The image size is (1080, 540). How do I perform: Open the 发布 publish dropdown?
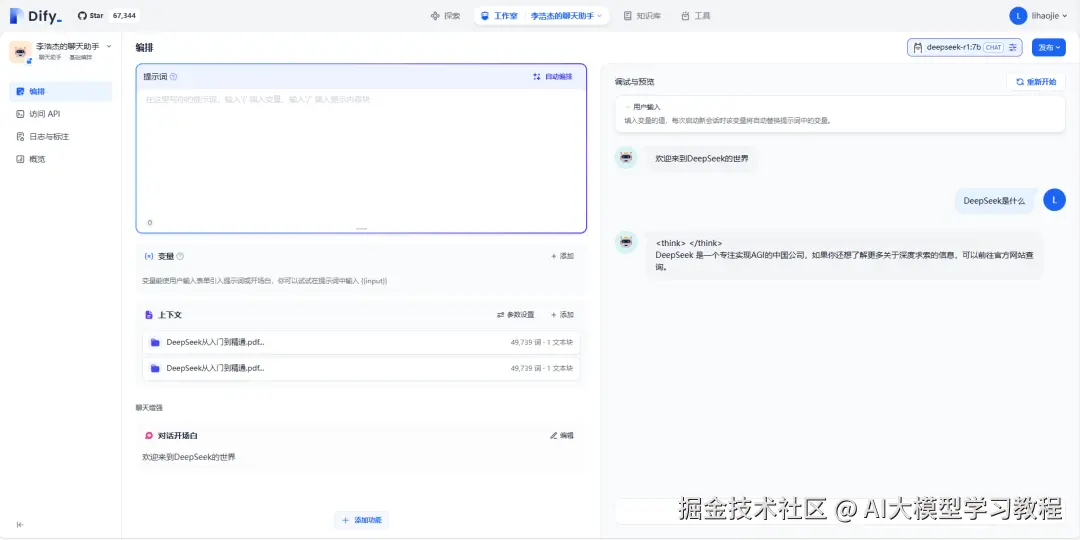coord(1049,48)
